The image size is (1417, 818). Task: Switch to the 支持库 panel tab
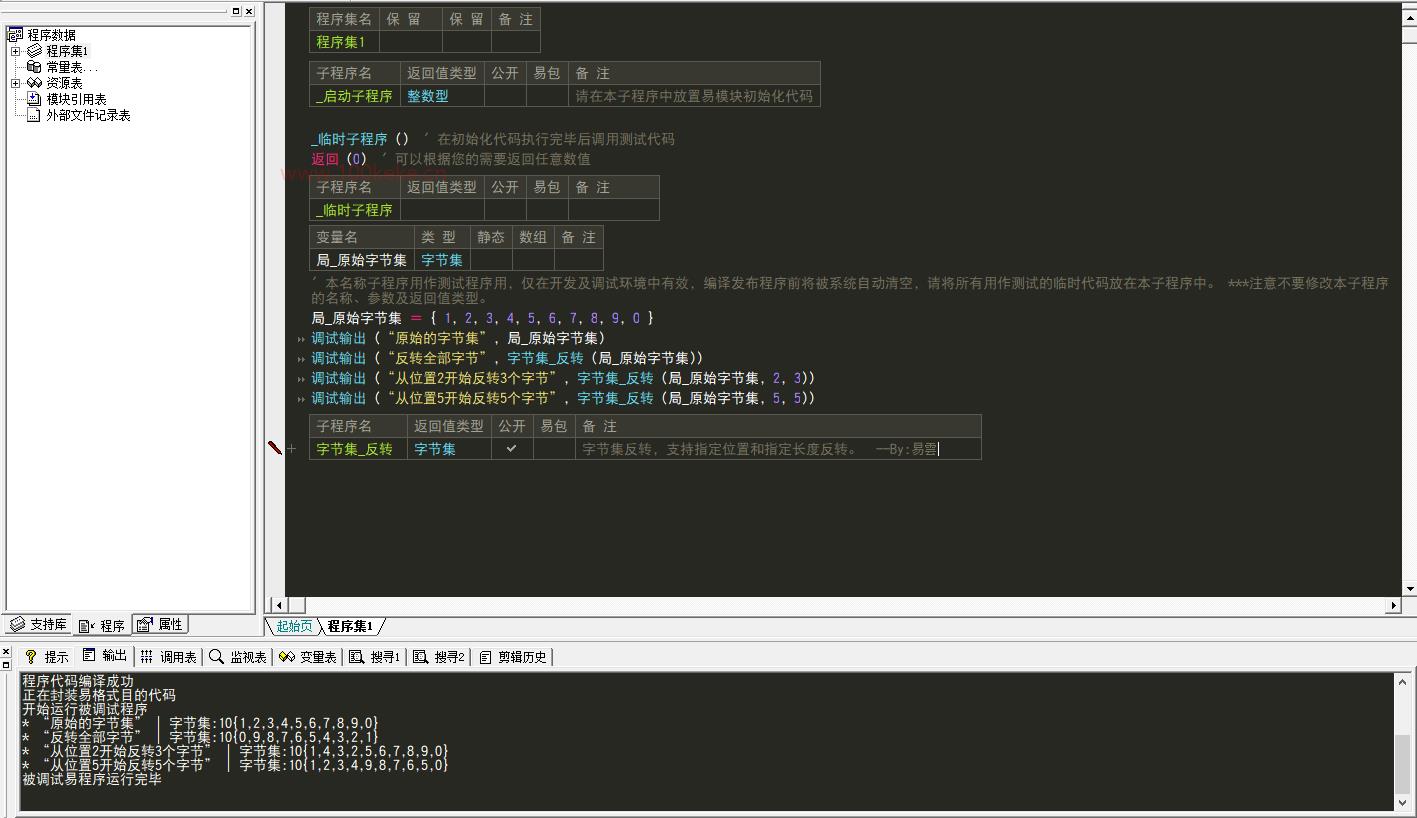[x=38, y=625]
